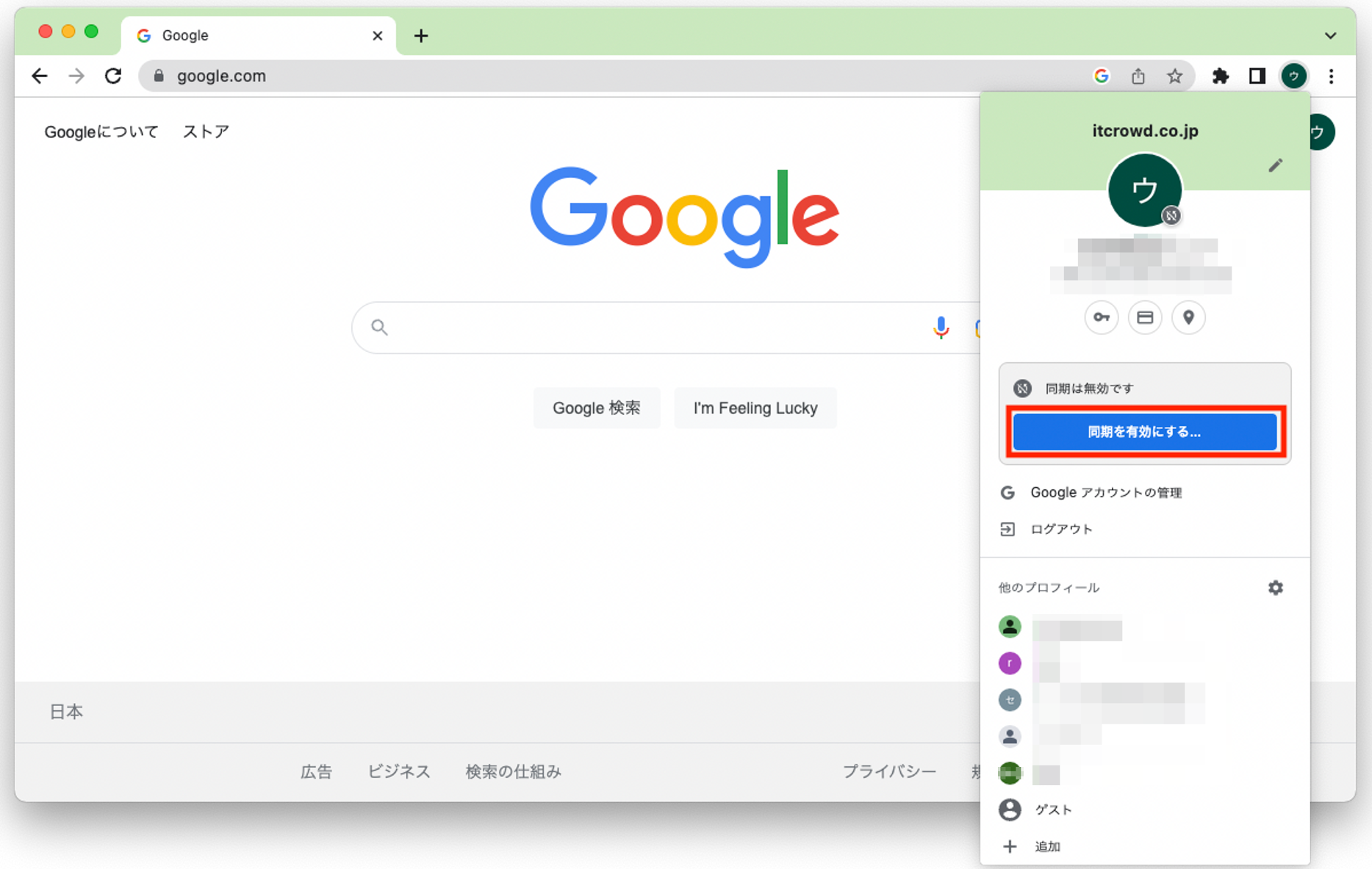The height and width of the screenshot is (869, 1372).
Task: Expand the tab search chevron
Action: 1330,35
